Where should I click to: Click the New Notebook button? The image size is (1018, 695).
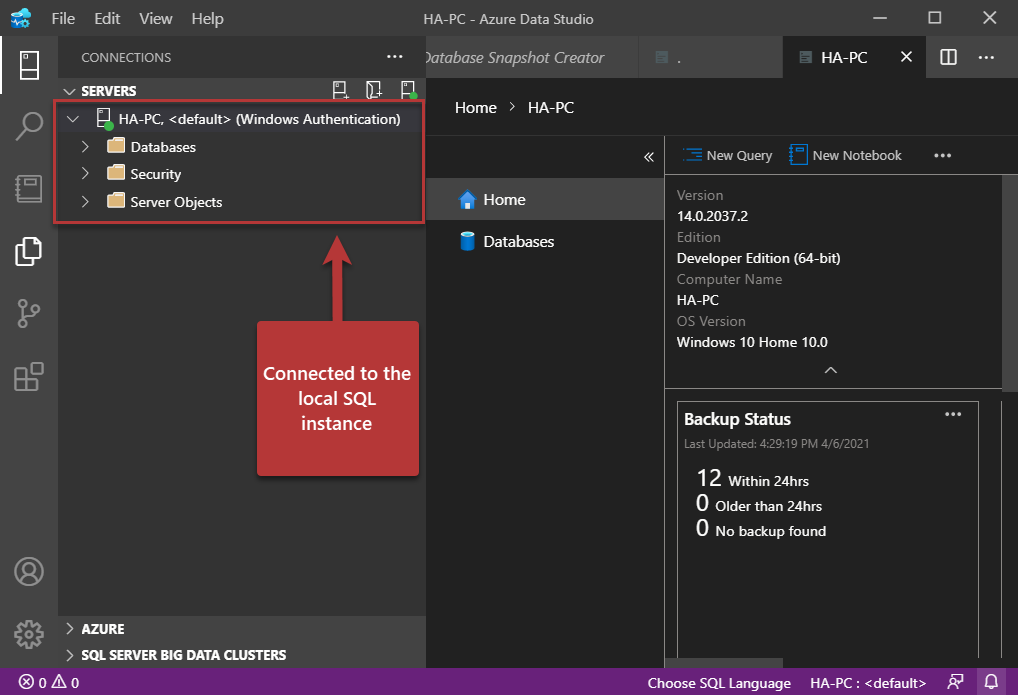[x=846, y=155]
